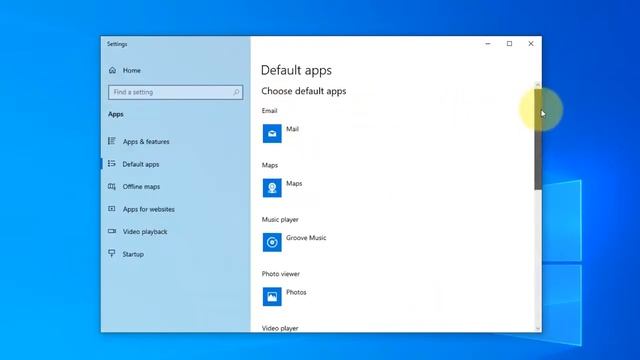Viewport: 640px width, 360px height.
Task: Click the Home house icon
Action: 112,70
